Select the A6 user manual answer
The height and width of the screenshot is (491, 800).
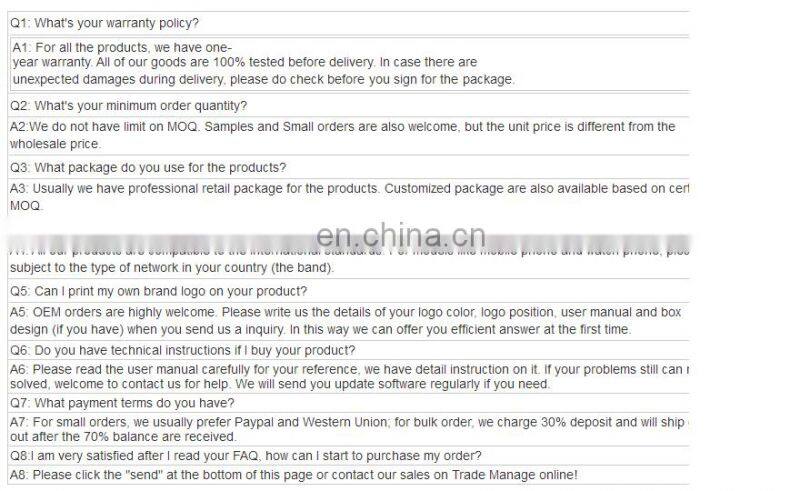pyautogui.click(x=350, y=370)
